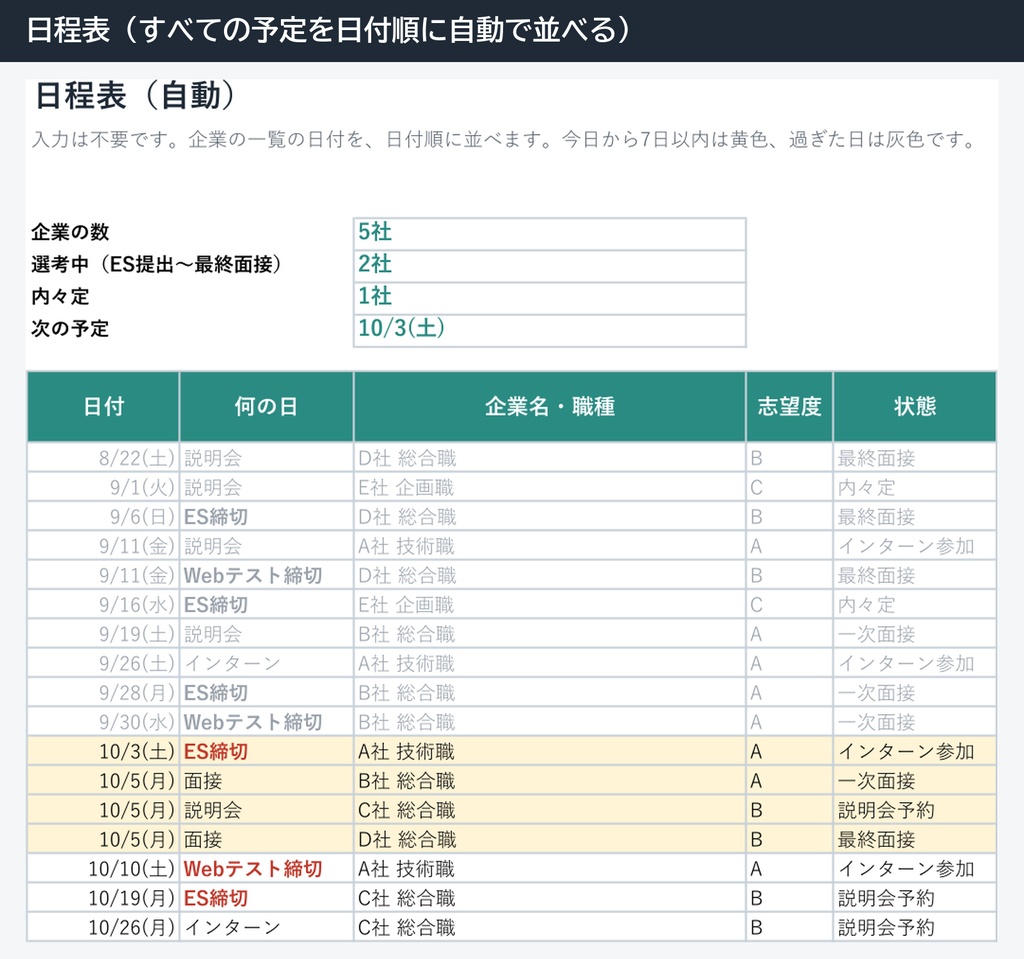1024x959 pixels.
Task: Click the 企業名・職種 column header
Action: coord(549,406)
